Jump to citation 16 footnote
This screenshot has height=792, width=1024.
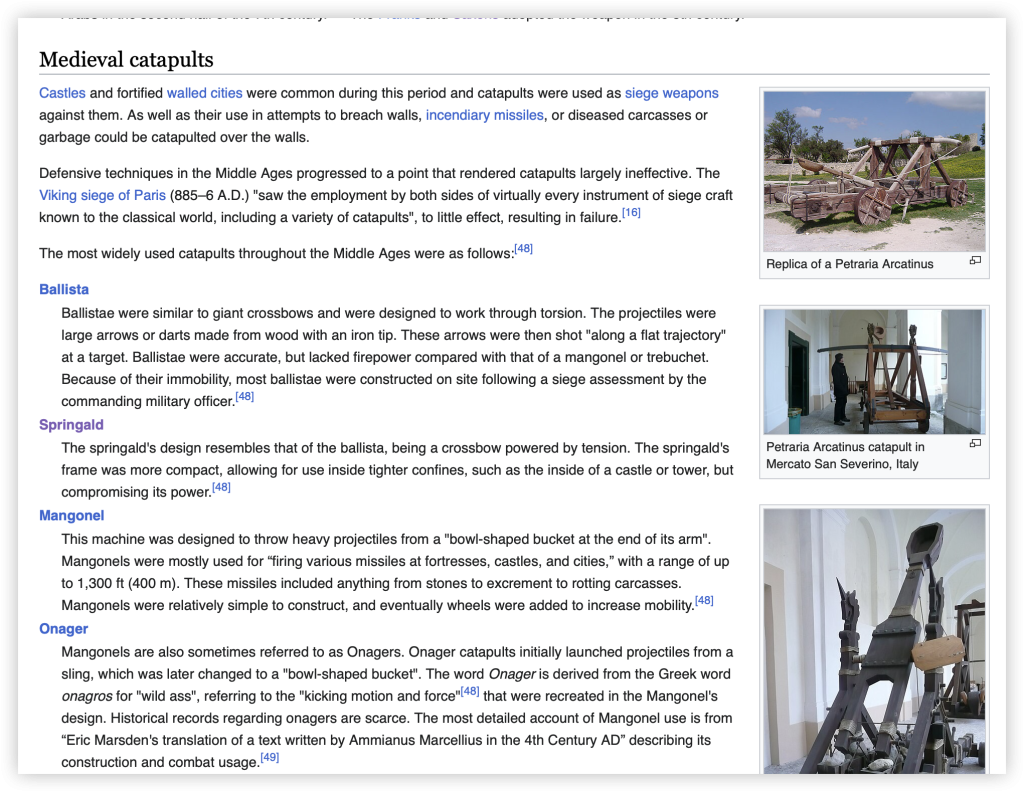tap(630, 213)
